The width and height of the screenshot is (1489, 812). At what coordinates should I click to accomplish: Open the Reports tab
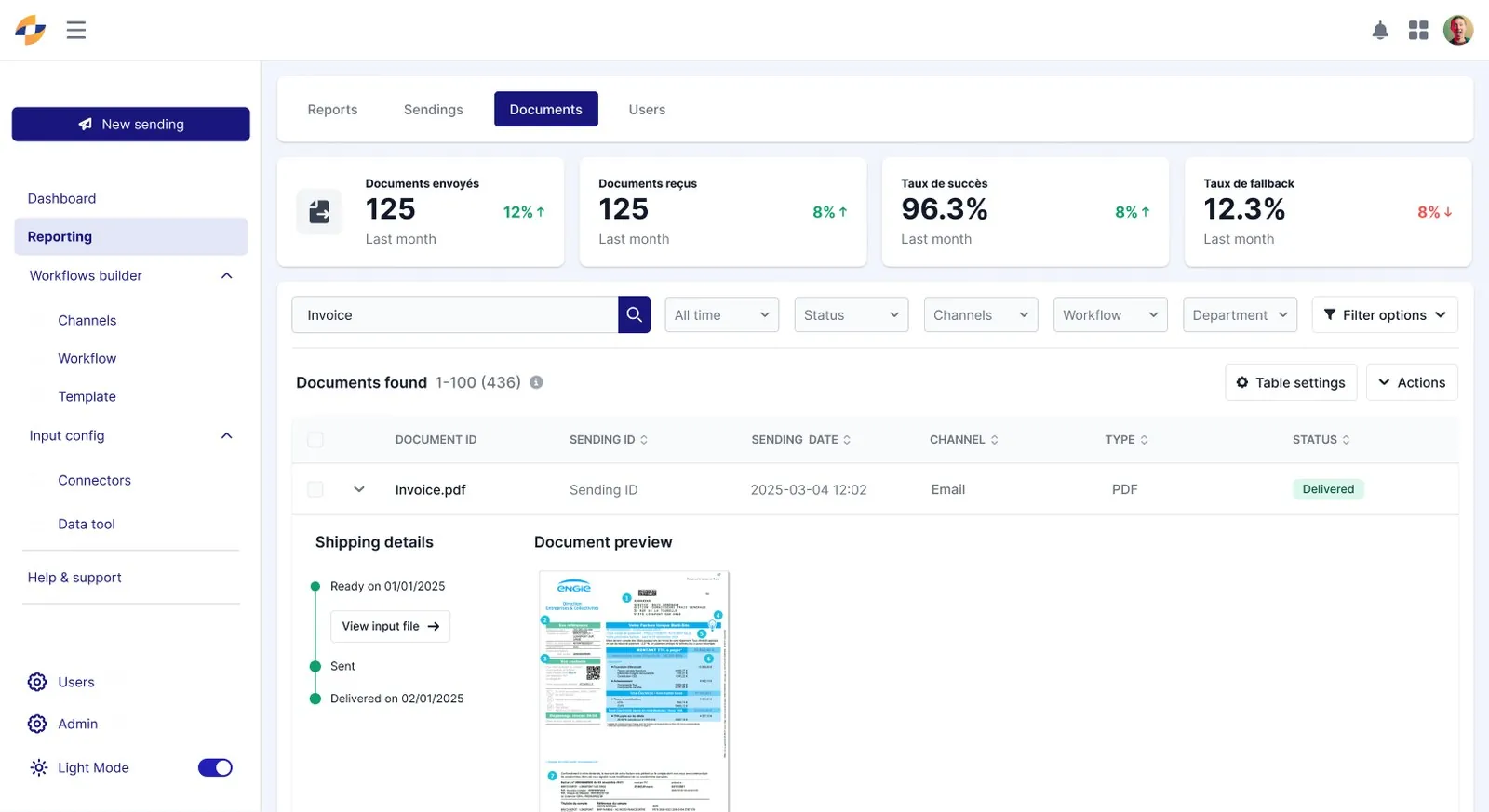(332, 110)
